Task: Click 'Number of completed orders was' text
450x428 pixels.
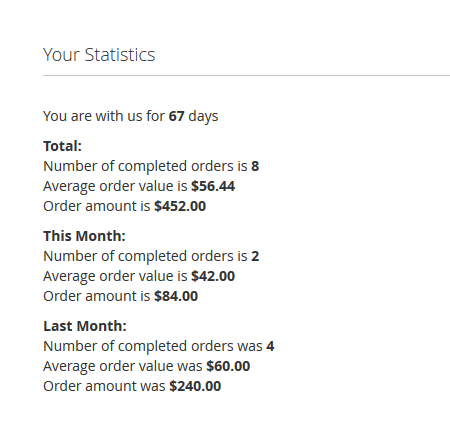Action: click(x=153, y=347)
